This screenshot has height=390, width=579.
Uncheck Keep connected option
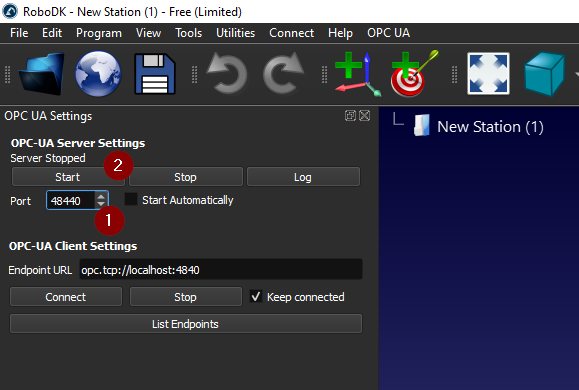tap(256, 296)
